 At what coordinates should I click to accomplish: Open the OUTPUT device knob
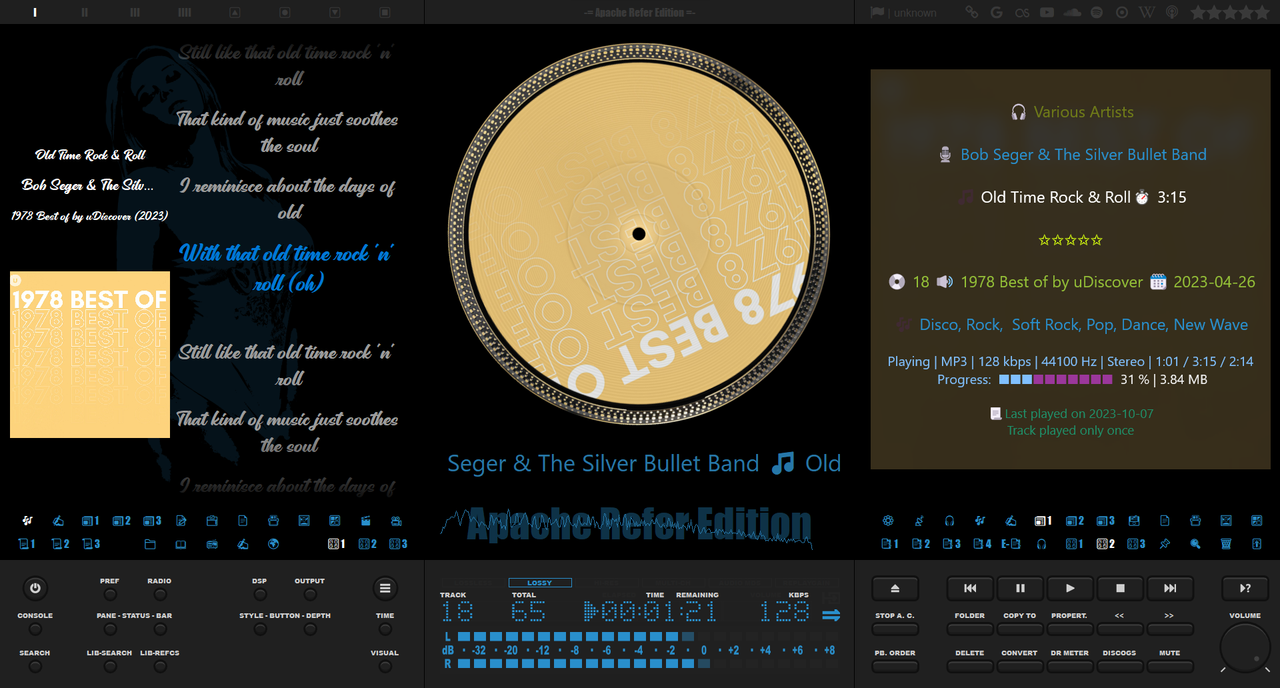310,594
